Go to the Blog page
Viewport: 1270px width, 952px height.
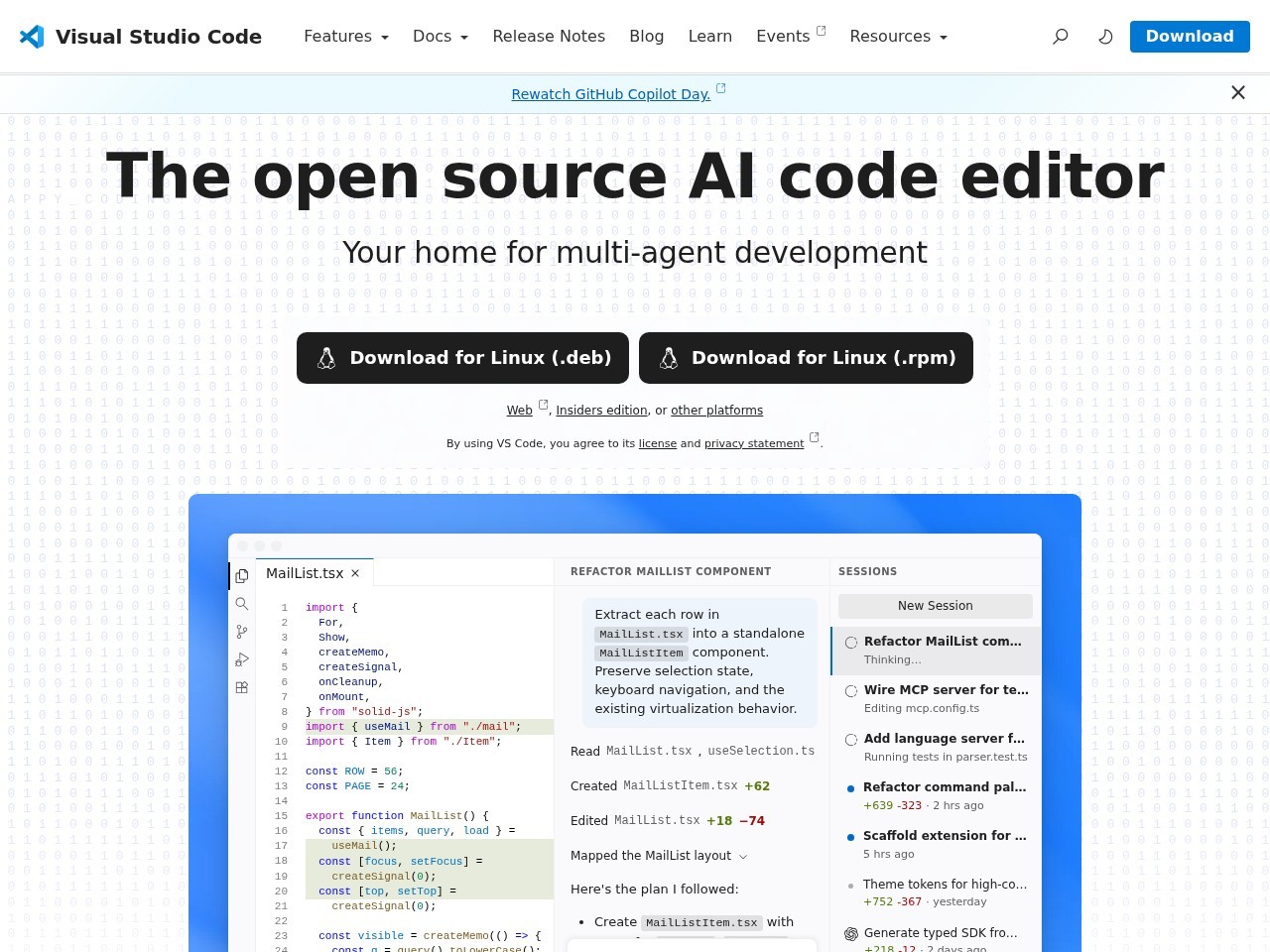647,37
